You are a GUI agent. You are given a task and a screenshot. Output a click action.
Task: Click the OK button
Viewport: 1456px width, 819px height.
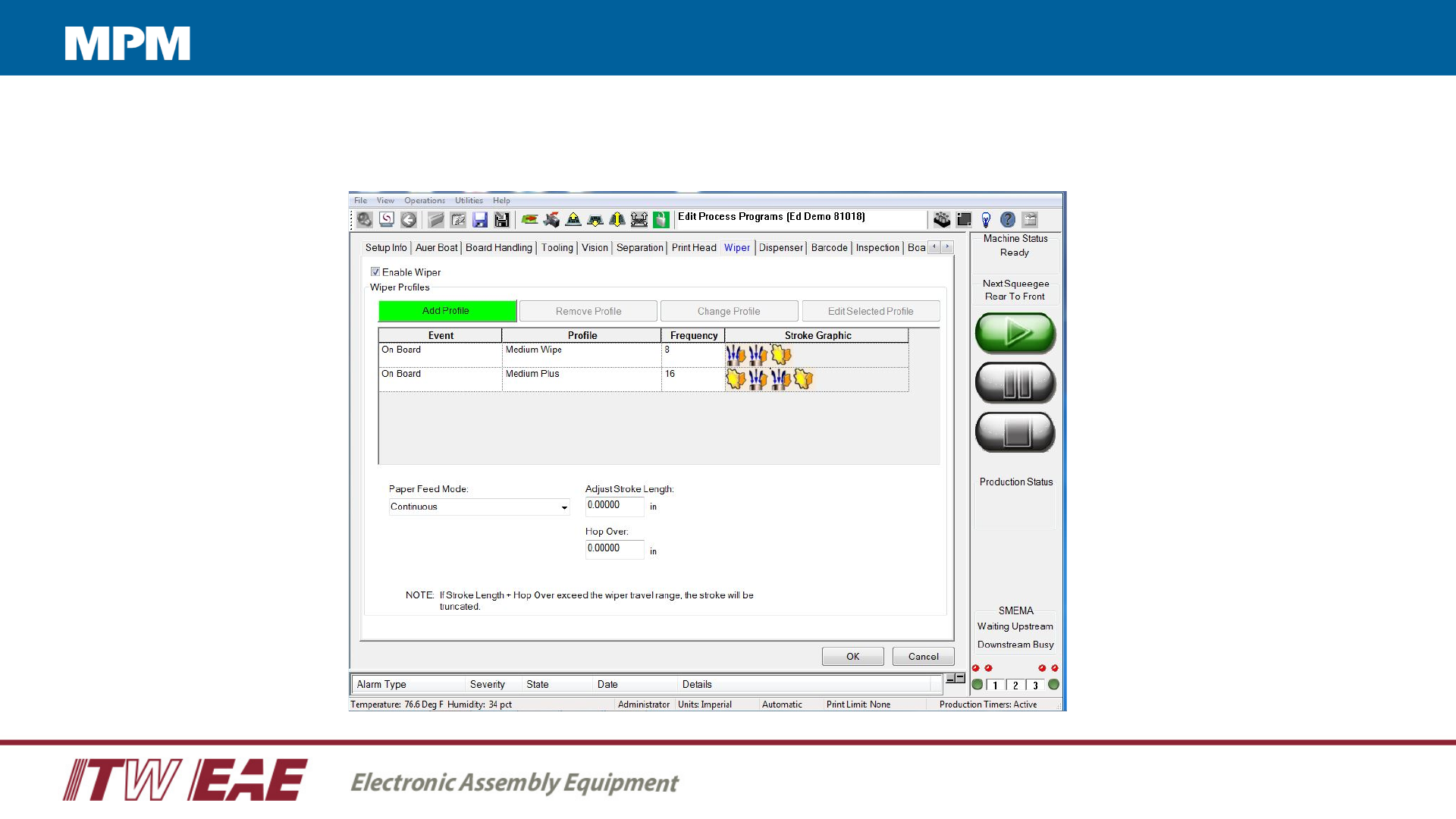852,657
